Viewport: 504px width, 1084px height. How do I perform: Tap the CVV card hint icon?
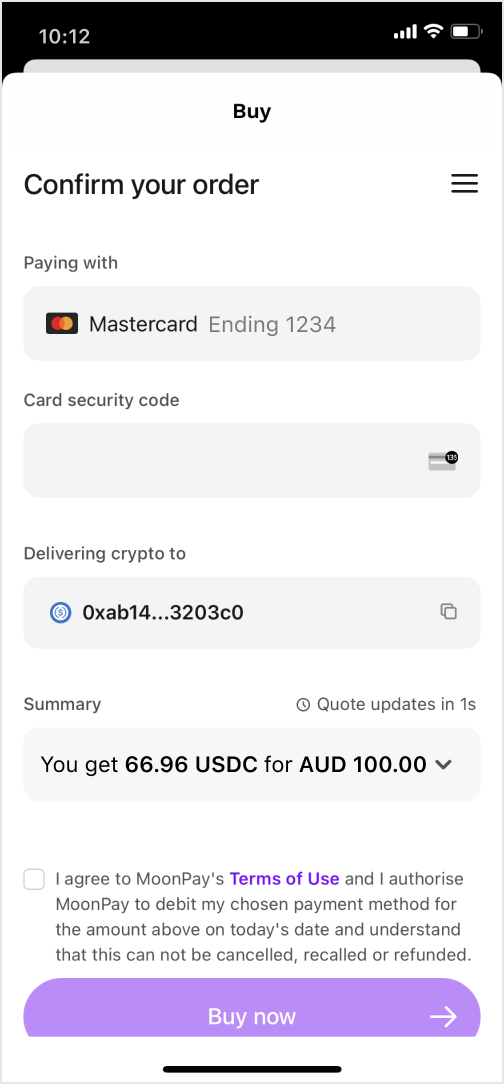click(x=443, y=461)
